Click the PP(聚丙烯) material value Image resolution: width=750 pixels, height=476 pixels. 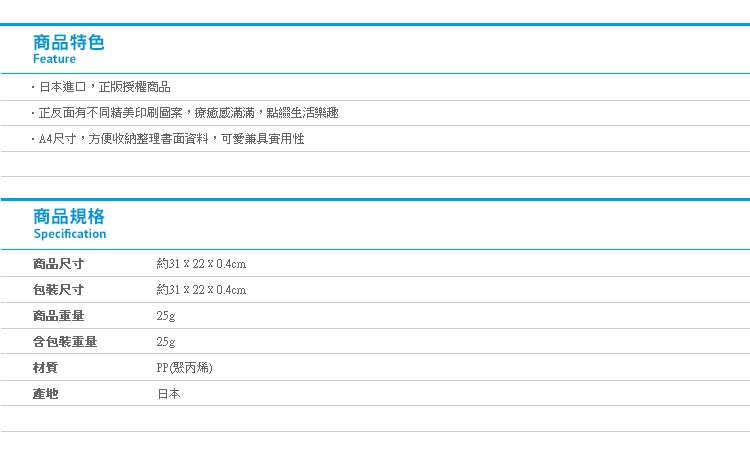[x=184, y=367]
